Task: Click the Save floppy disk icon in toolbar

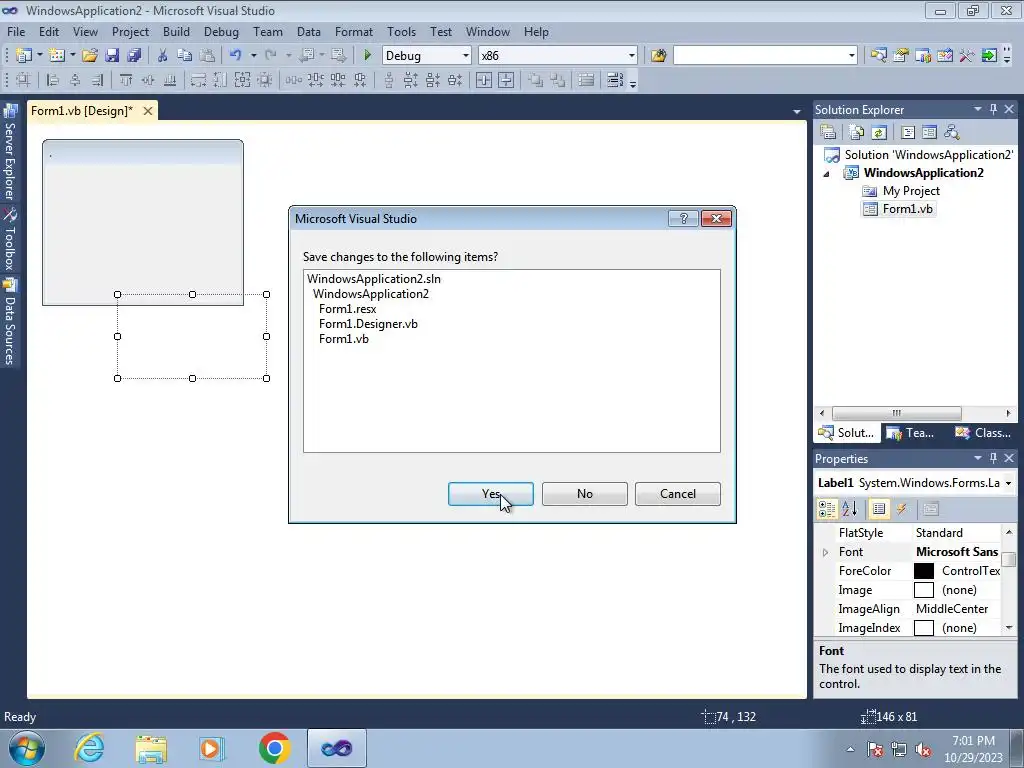Action: (x=112, y=56)
